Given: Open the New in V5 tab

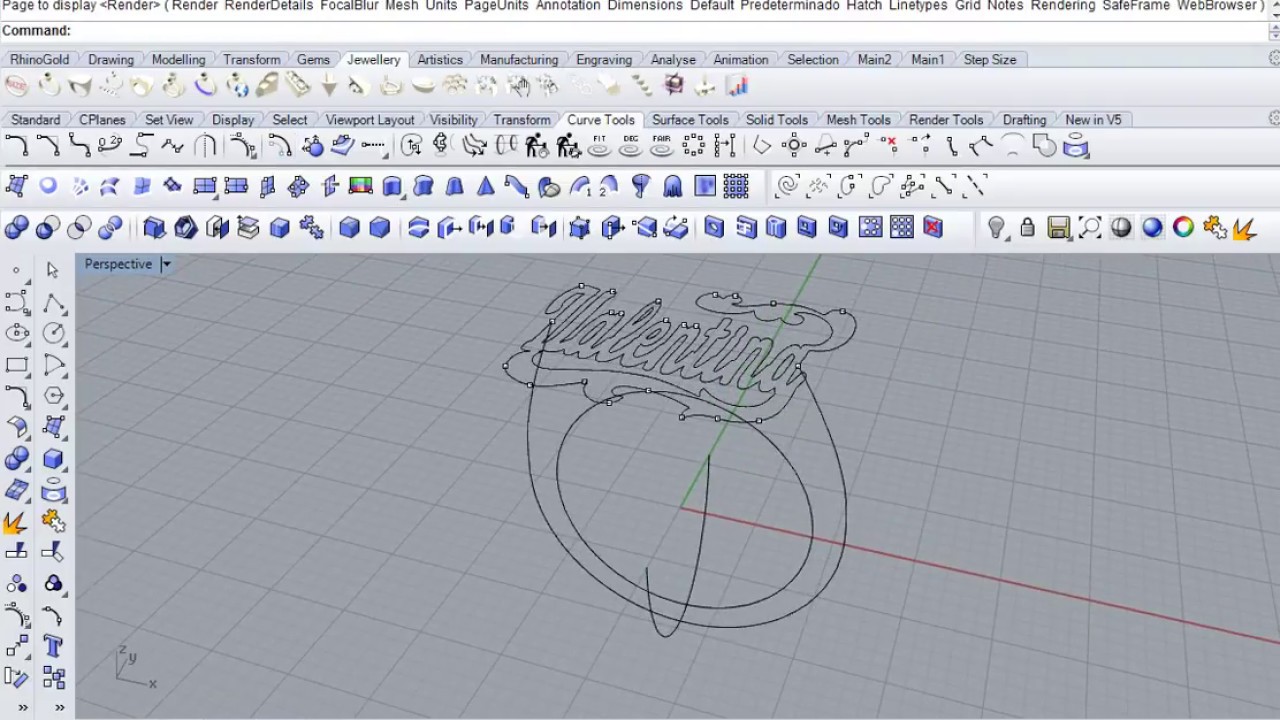Looking at the screenshot, I should coord(1093,119).
